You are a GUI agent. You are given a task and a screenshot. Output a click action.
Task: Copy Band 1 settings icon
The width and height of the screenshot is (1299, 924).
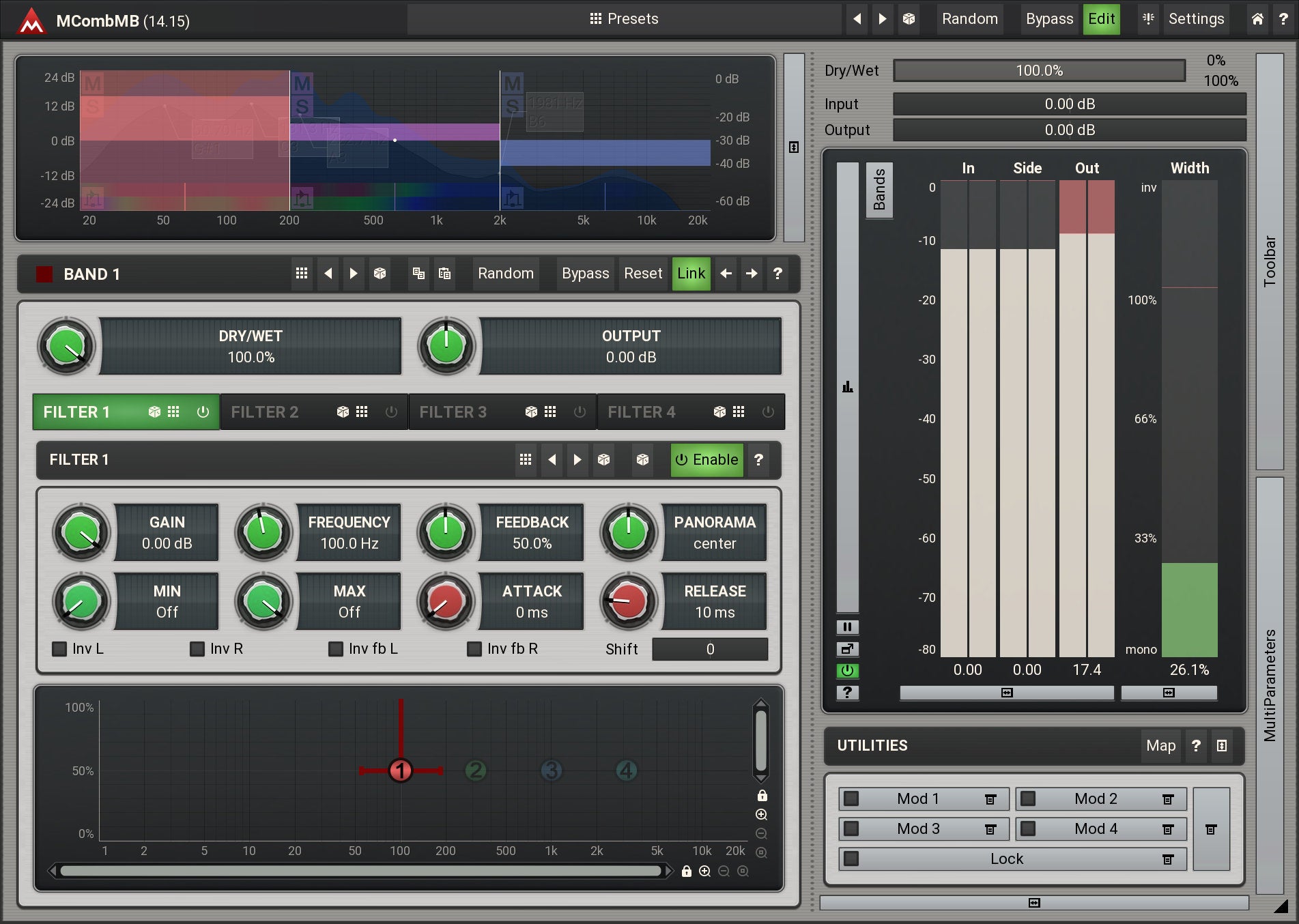(418, 274)
